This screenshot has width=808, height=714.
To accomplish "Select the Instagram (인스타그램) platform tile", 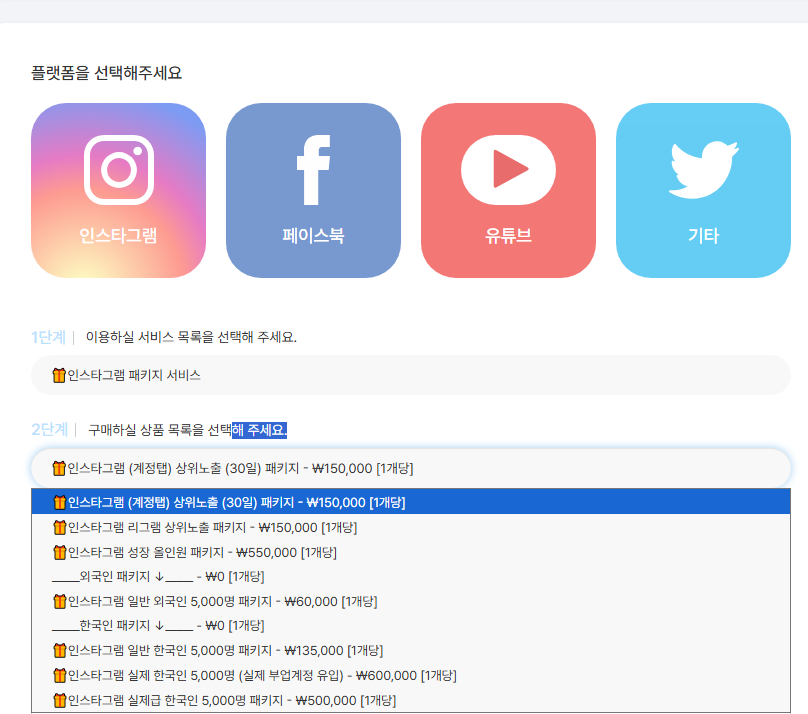I will (x=118, y=190).
